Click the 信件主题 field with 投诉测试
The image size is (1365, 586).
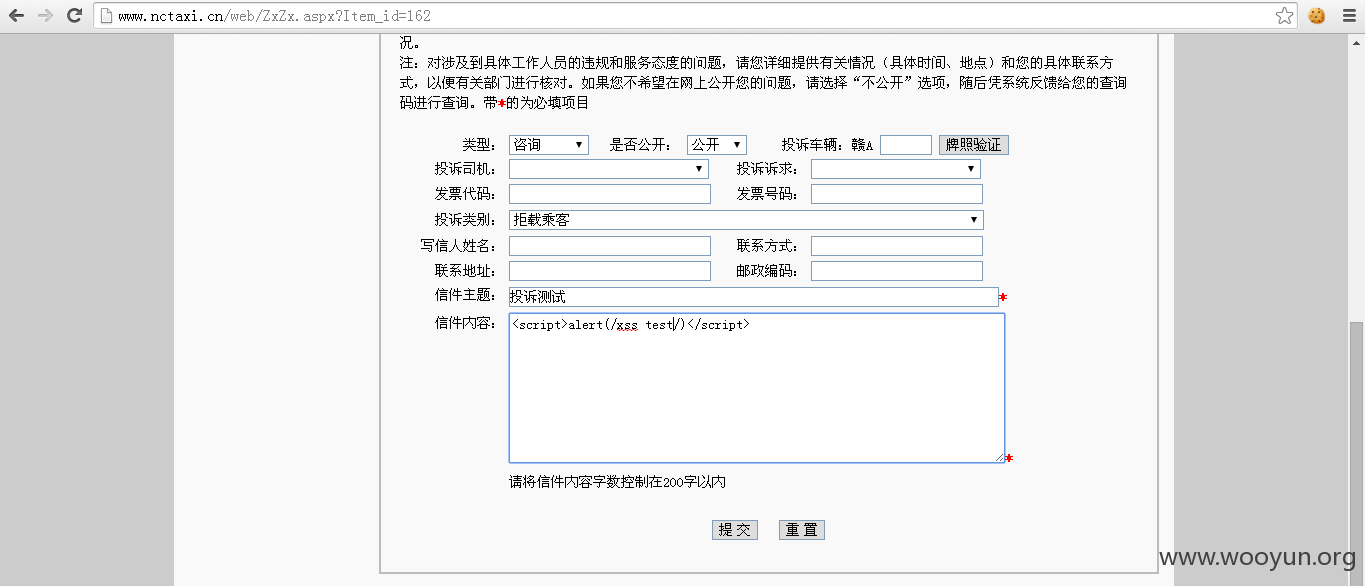coord(753,297)
